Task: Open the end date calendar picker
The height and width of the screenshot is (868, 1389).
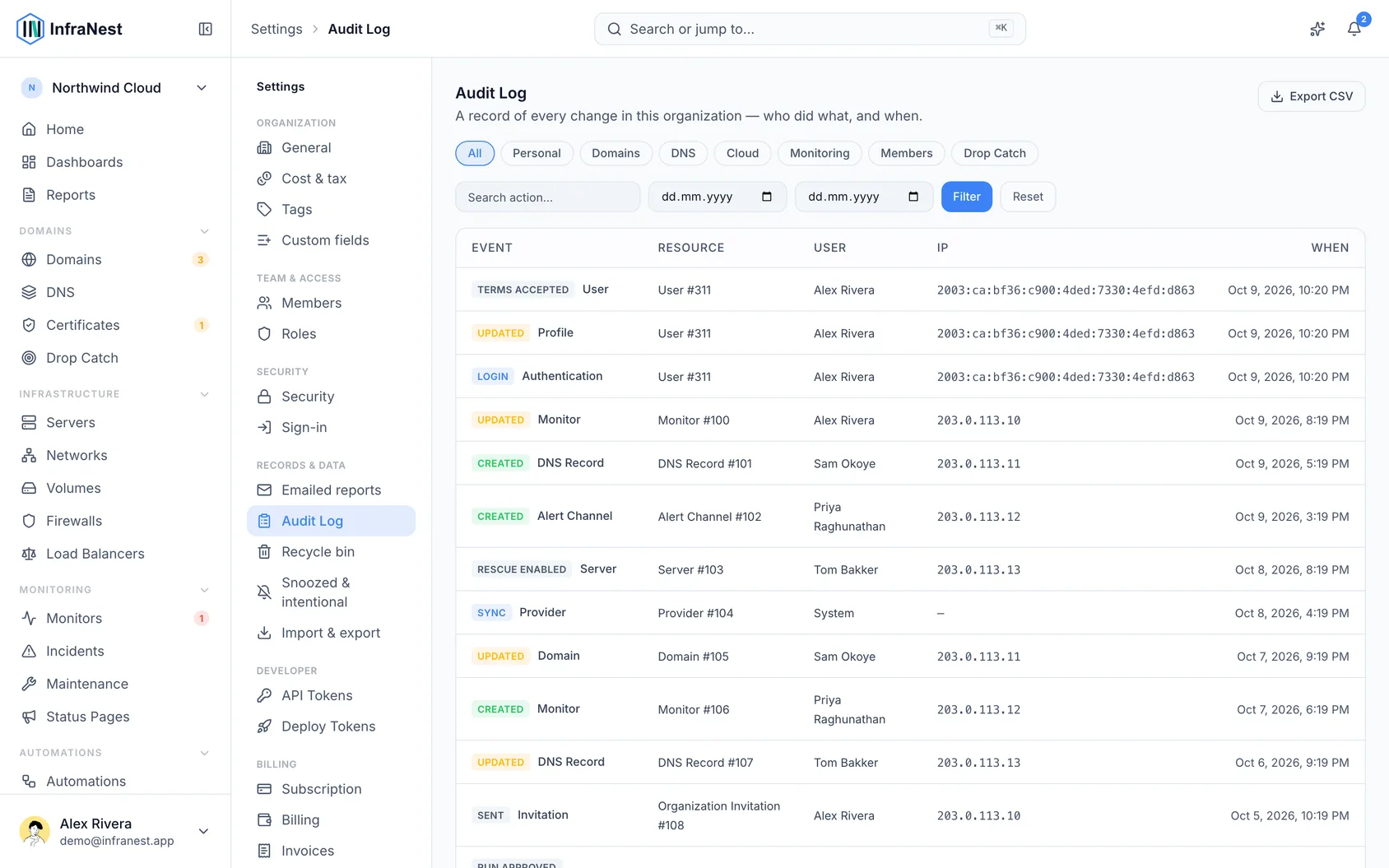Action: (913, 197)
